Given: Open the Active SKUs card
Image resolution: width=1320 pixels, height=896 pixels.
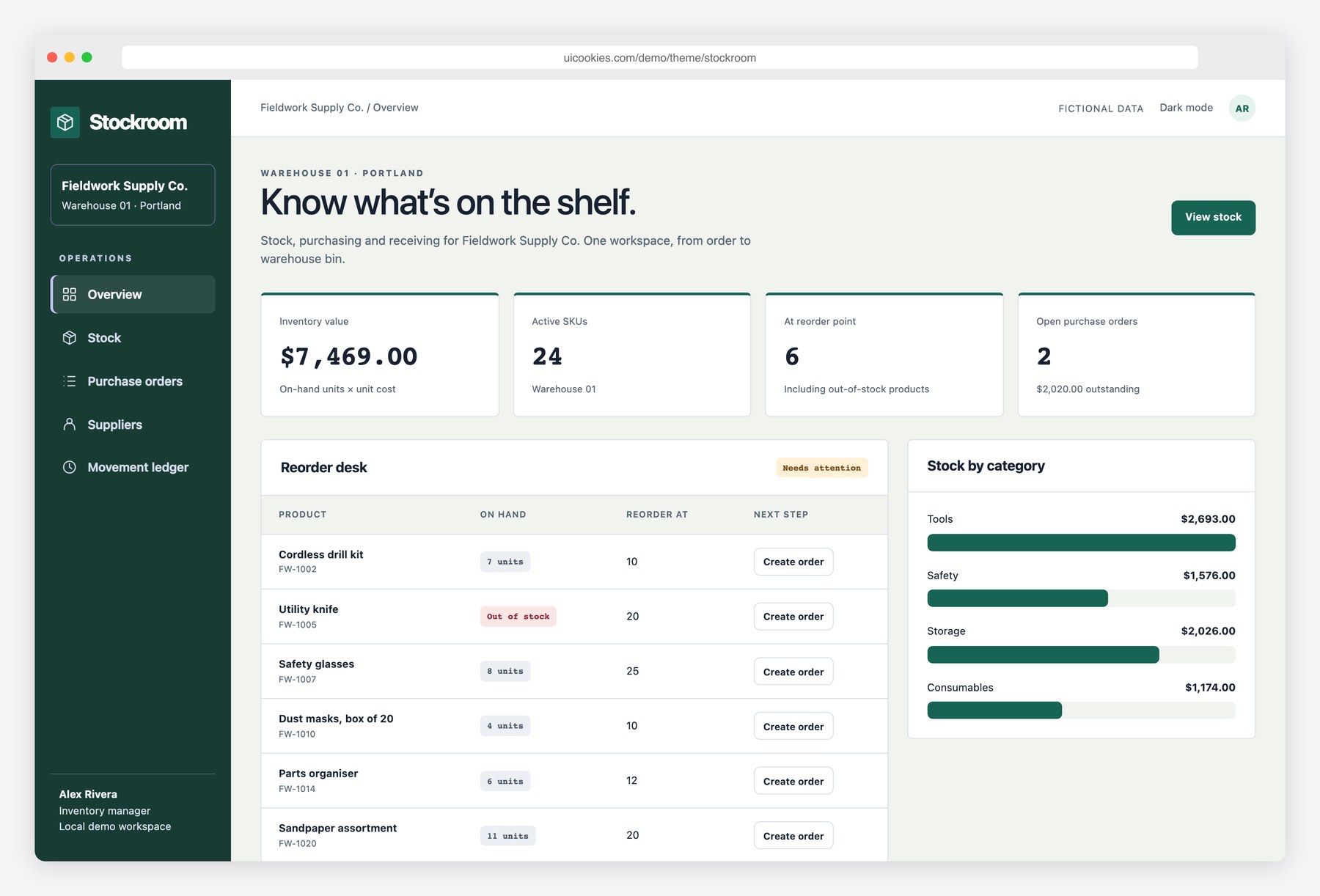Looking at the screenshot, I should (x=632, y=355).
